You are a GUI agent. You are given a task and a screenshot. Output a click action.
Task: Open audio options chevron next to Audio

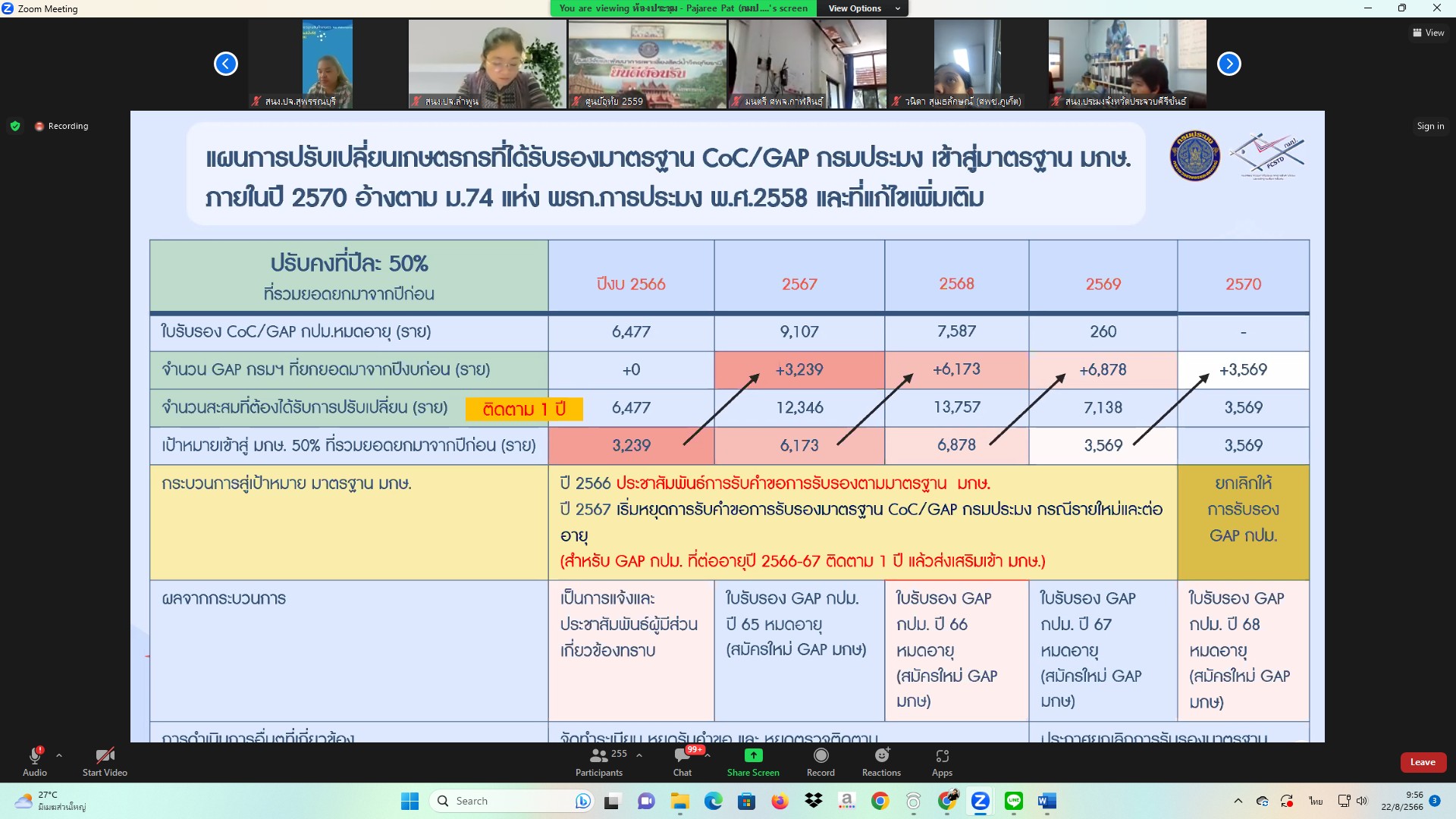click(59, 755)
